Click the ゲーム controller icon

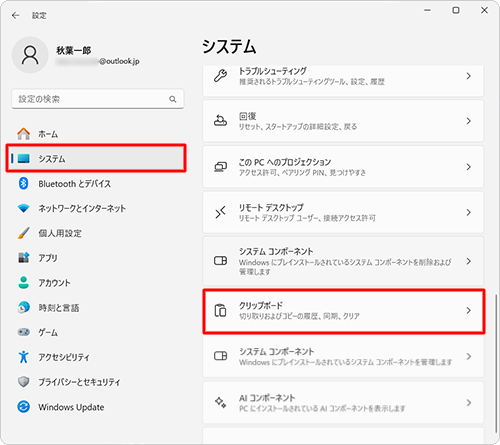[24, 332]
